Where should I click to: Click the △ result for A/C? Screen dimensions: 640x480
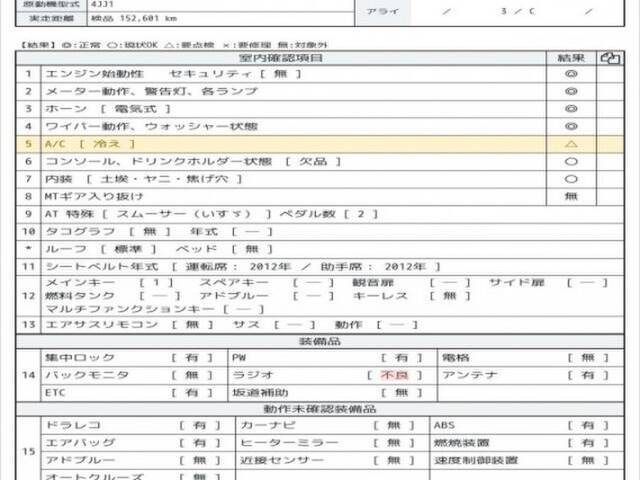coord(571,144)
